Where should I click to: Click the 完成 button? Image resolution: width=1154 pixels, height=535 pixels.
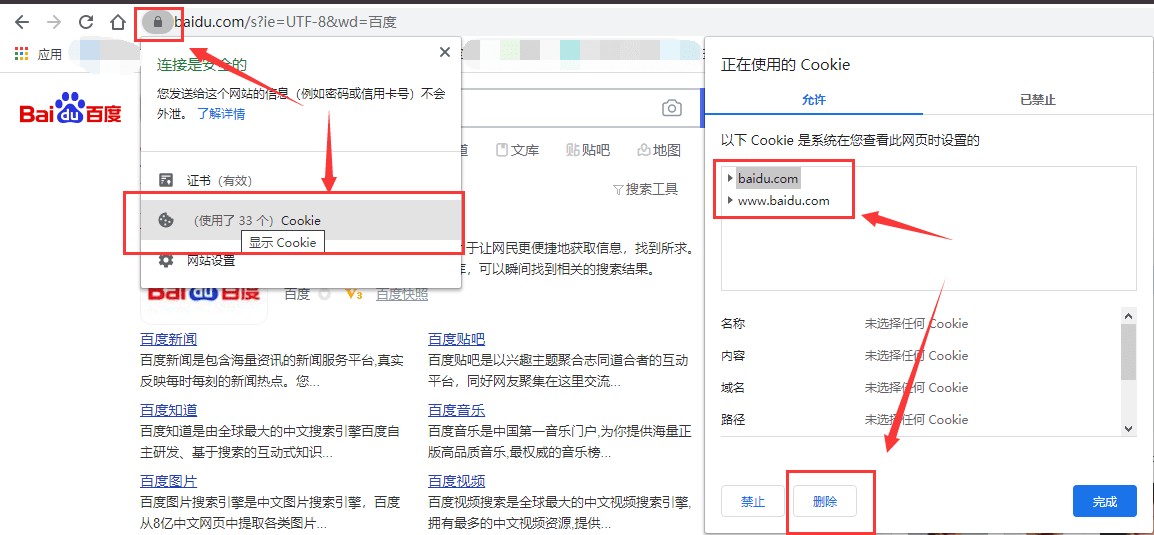pos(1105,502)
